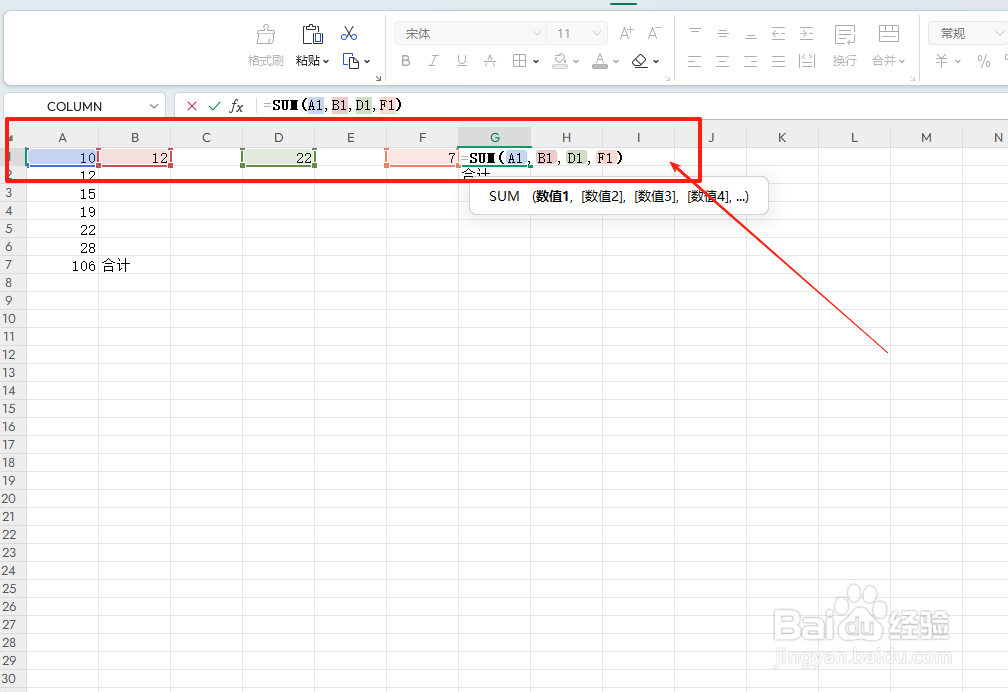Viewport: 1008px width, 692px height.
Task: Open the font size 11 dropdown
Action: (597, 33)
